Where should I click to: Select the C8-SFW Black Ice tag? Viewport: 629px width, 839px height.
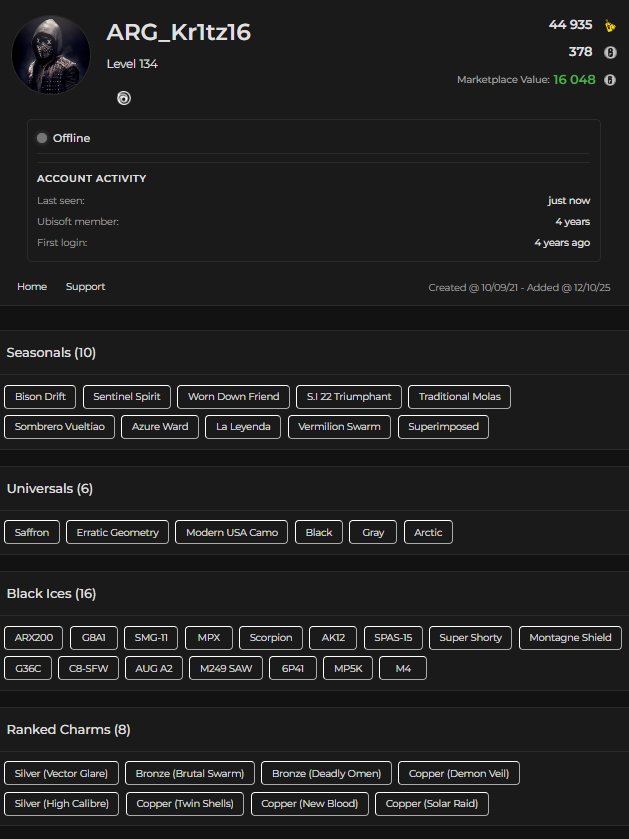[x=88, y=668]
